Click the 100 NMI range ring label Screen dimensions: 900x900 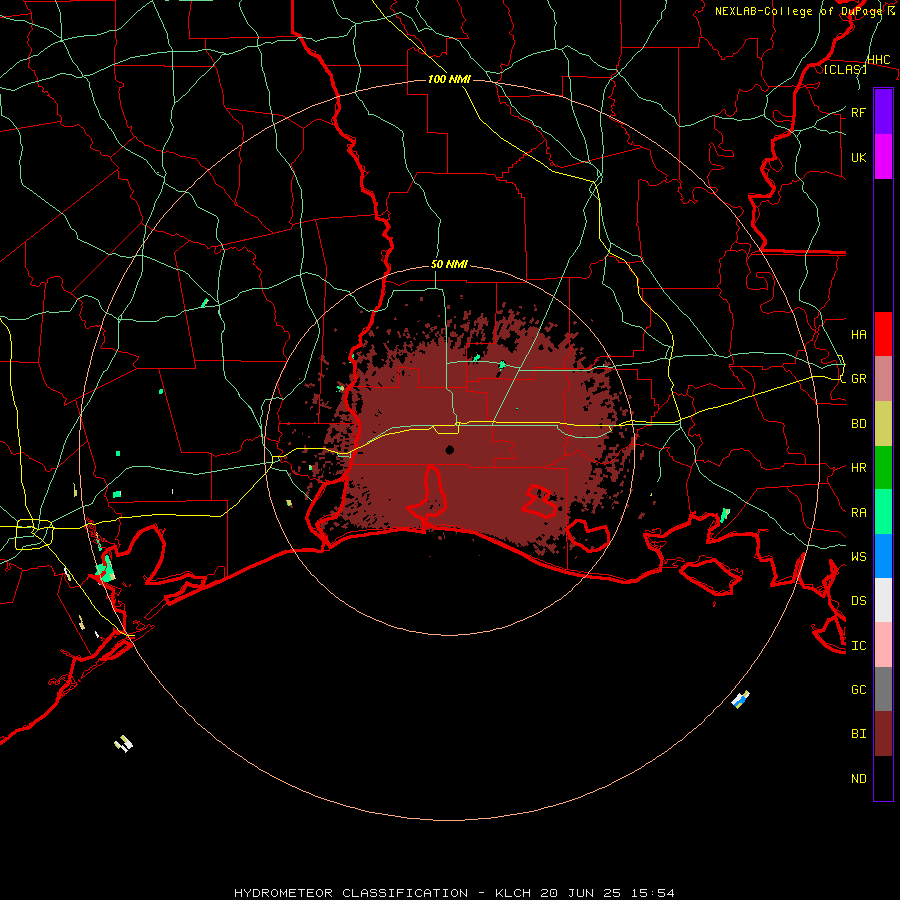tap(449, 79)
